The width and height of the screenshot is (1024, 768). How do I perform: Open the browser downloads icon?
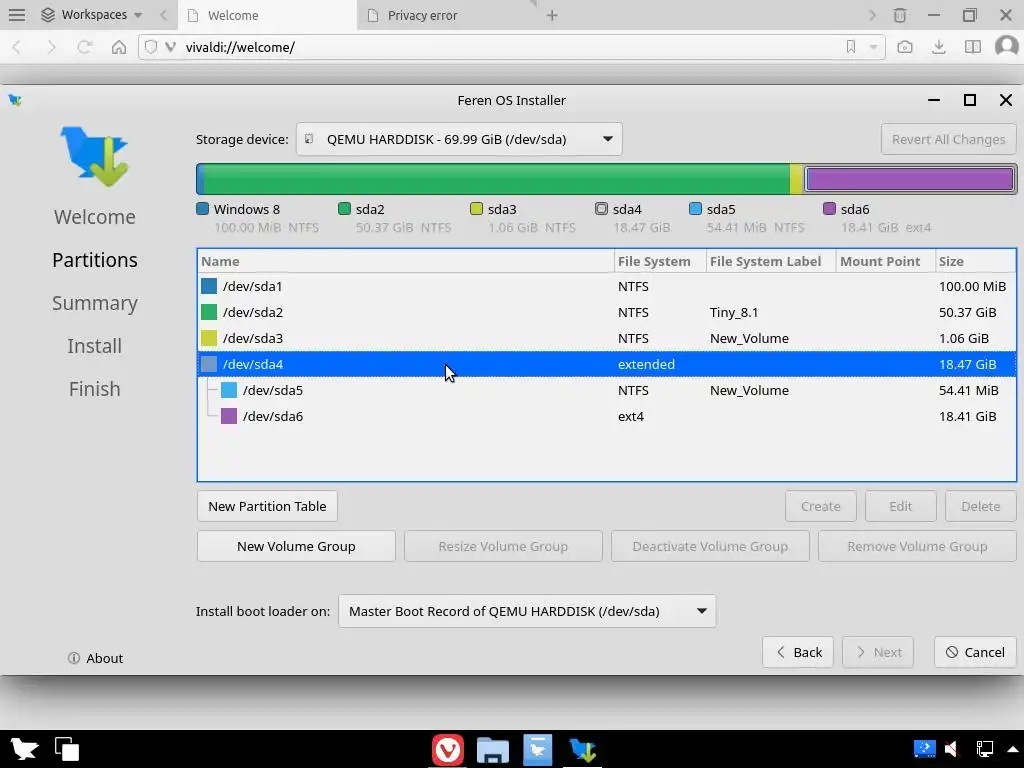[x=938, y=47]
